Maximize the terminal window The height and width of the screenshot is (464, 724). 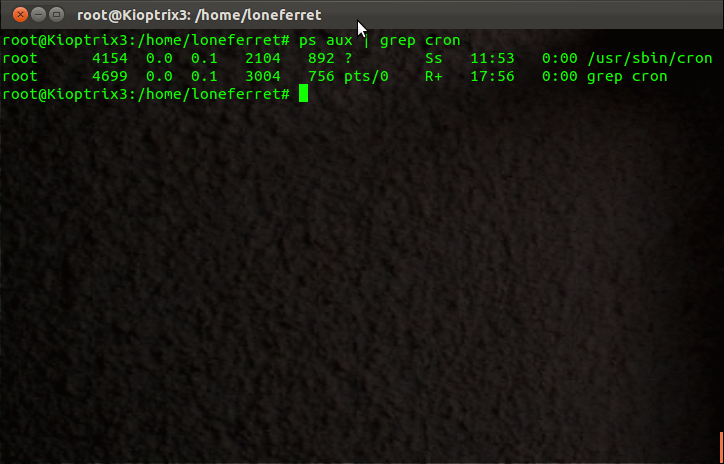click(x=56, y=15)
